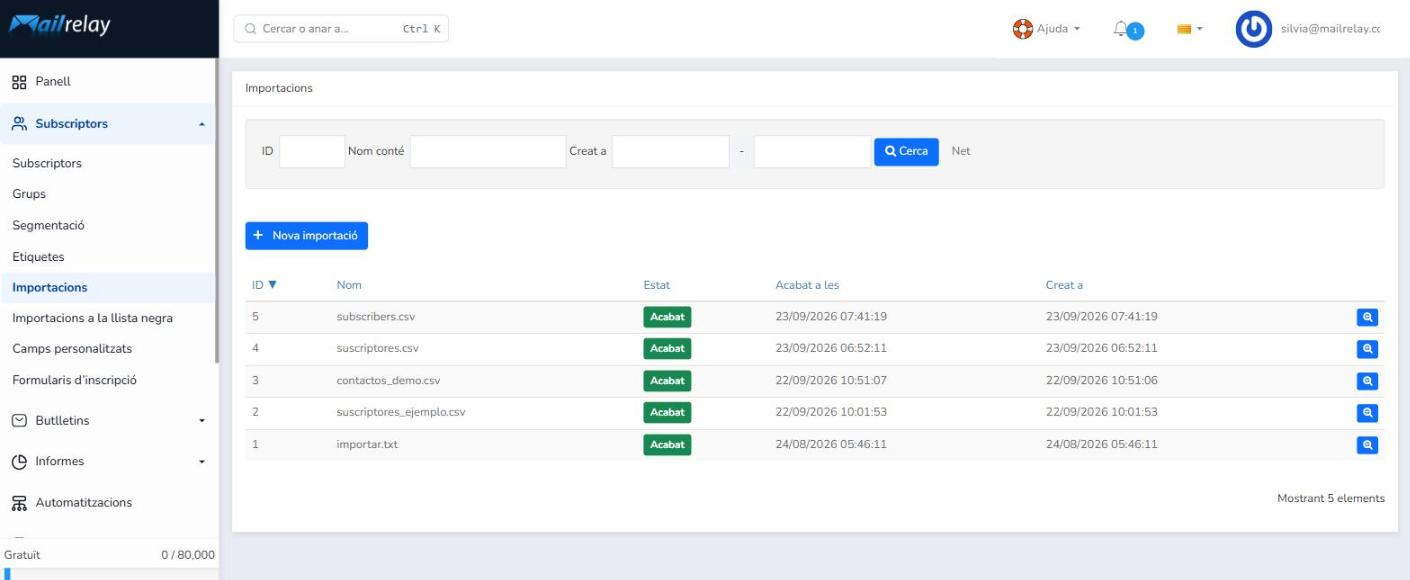This screenshot has width=1410, height=580.
Task: Sort table by Nom column
Action: (349, 285)
